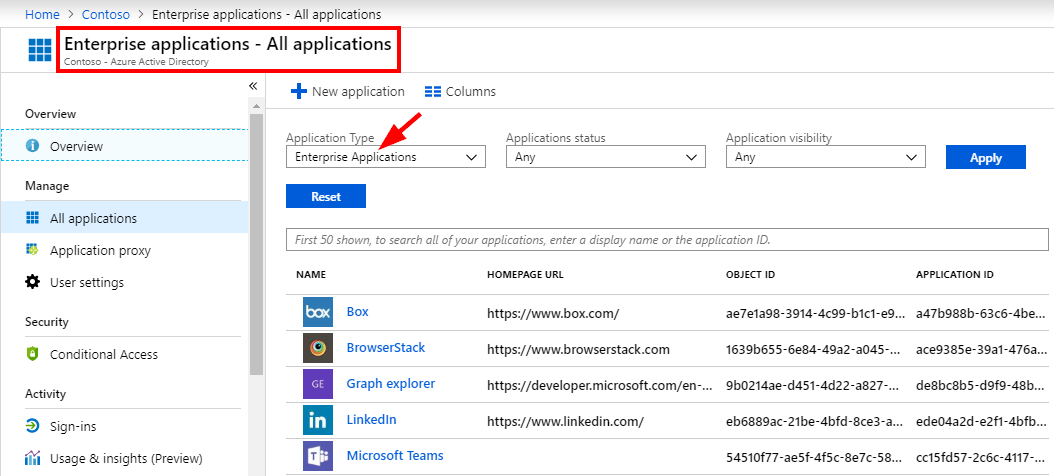The height and width of the screenshot is (476, 1054).
Task: Click the User settings gear icon
Action: click(32, 283)
